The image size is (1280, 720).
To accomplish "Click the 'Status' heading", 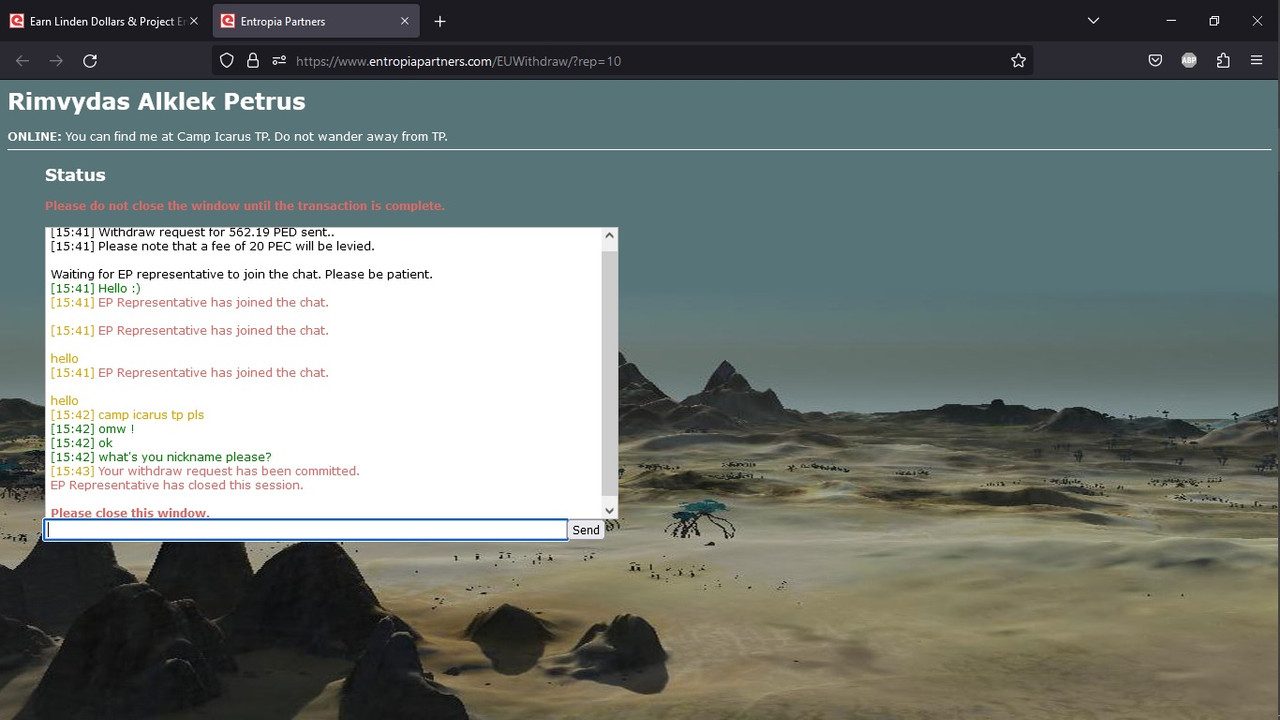I will [75, 175].
